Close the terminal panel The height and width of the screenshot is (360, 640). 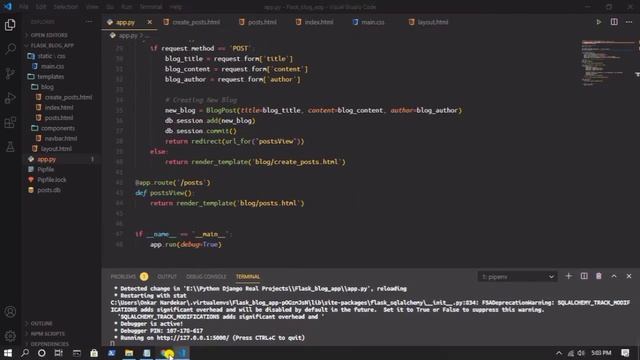coord(629,276)
